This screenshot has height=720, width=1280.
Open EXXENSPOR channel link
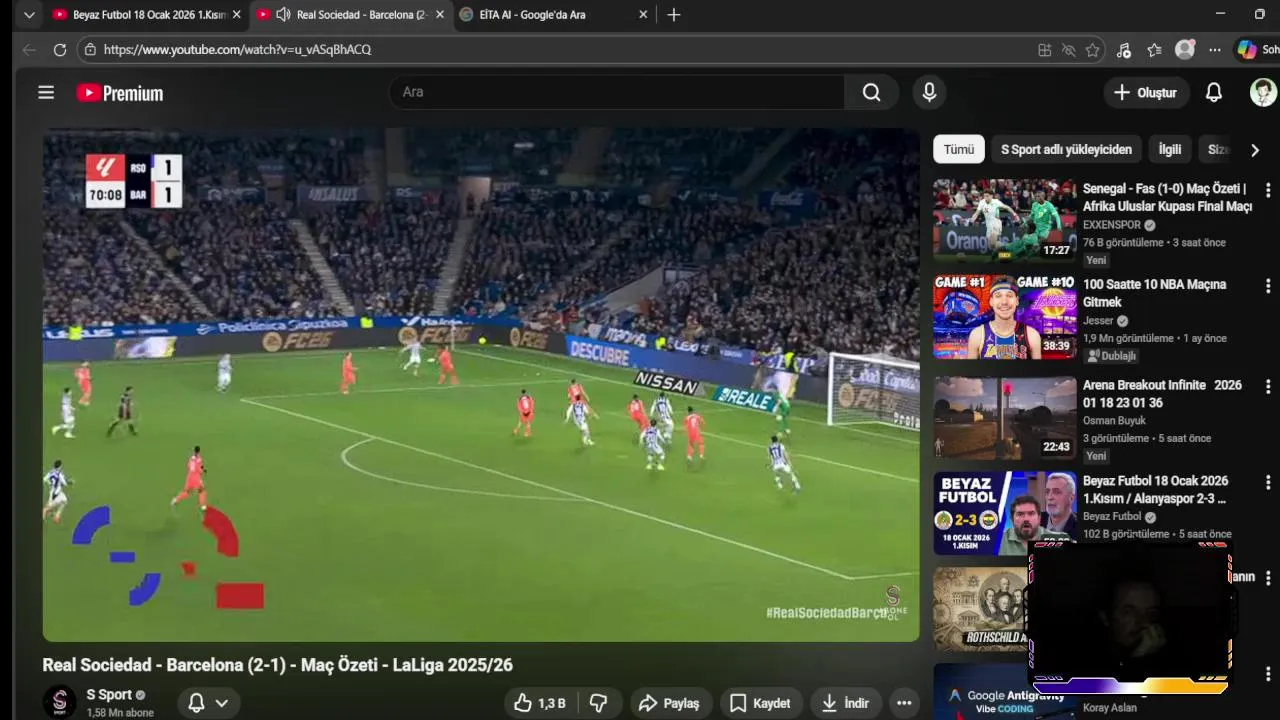[x=1112, y=225]
